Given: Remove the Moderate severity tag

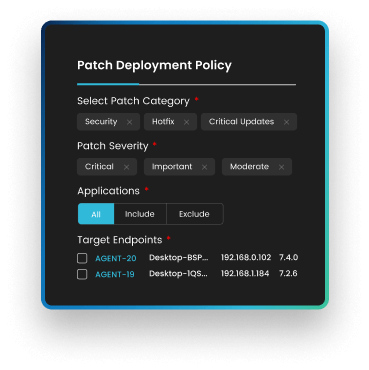Looking at the screenshot, I should (281, 167).
